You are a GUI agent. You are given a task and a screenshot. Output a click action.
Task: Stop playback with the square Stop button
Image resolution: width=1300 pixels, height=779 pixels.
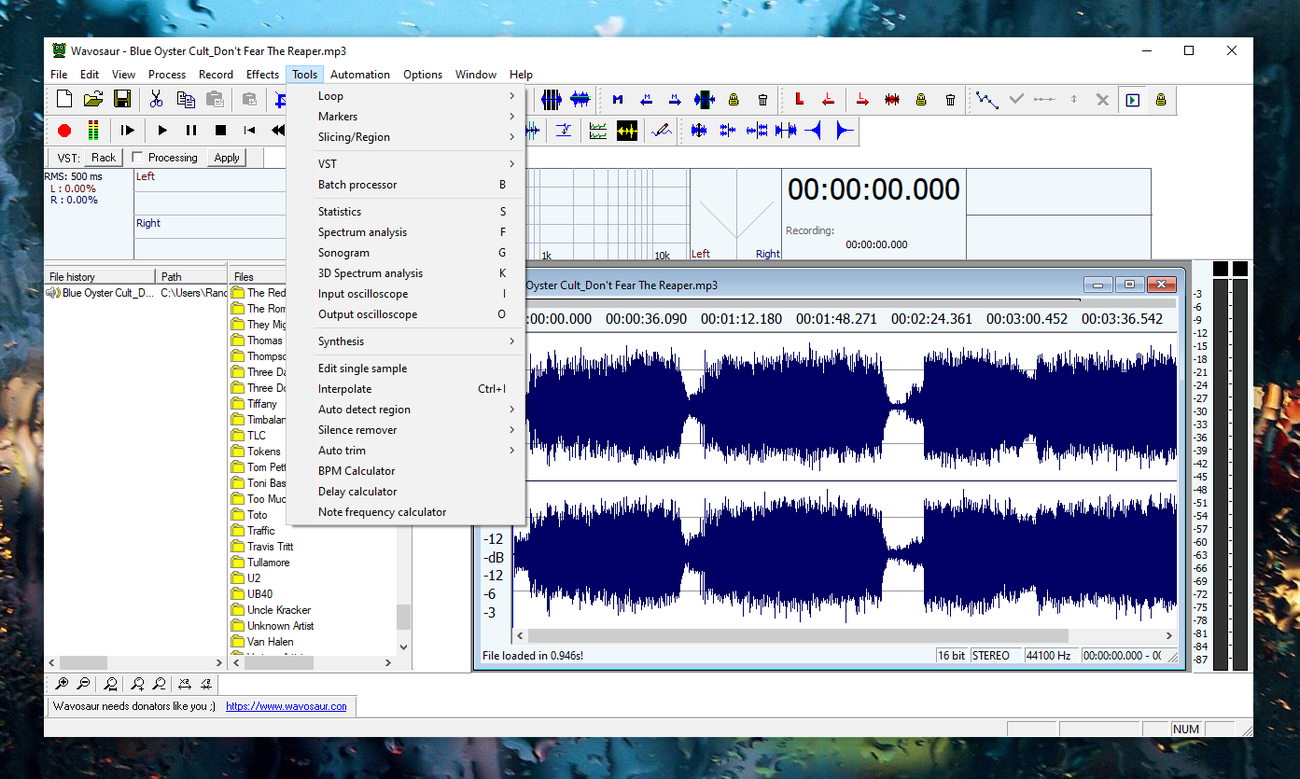221,130
